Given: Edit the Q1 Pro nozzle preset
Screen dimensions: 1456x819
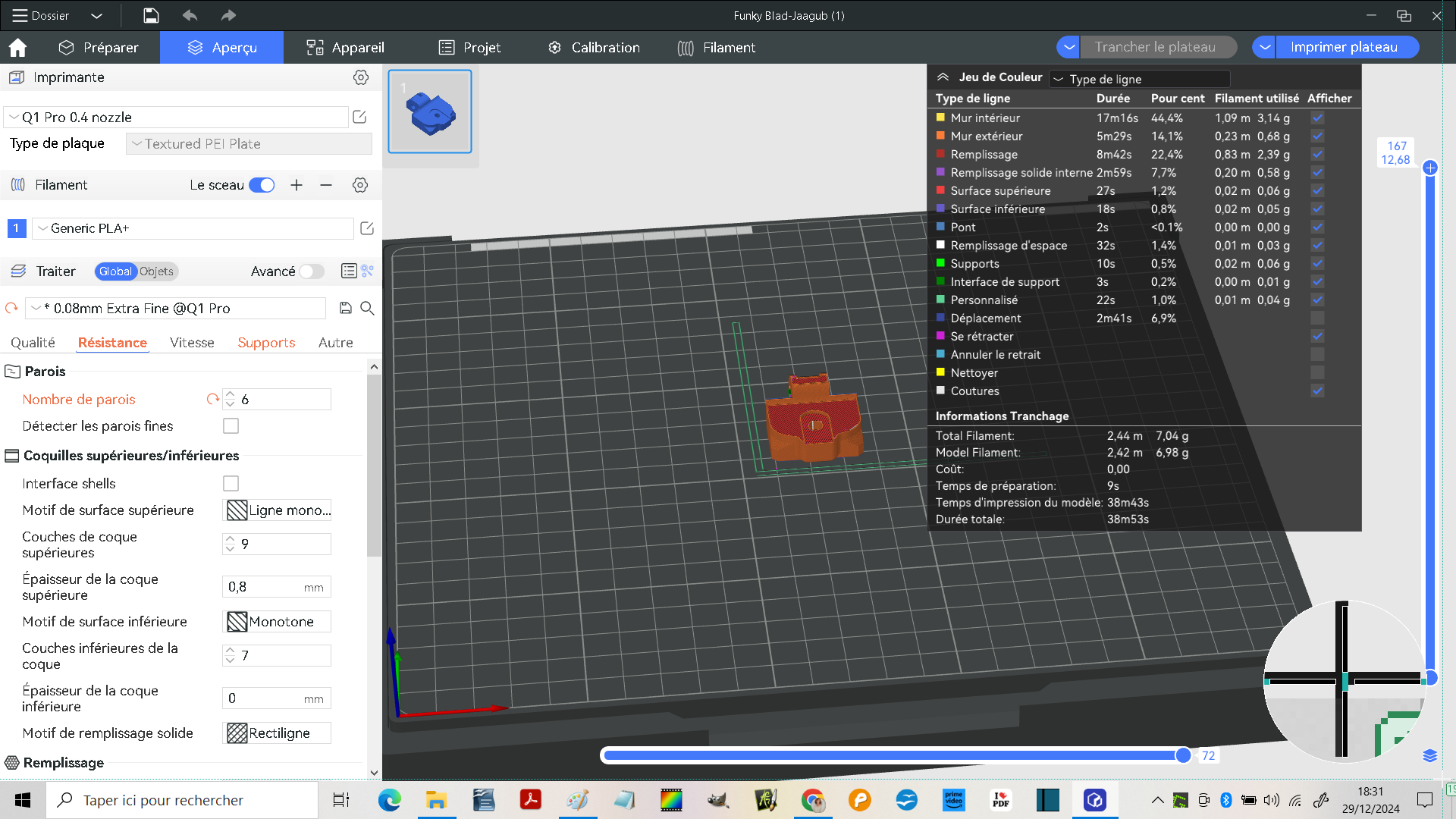Looking at the screenshot, I should pos(359,117).
